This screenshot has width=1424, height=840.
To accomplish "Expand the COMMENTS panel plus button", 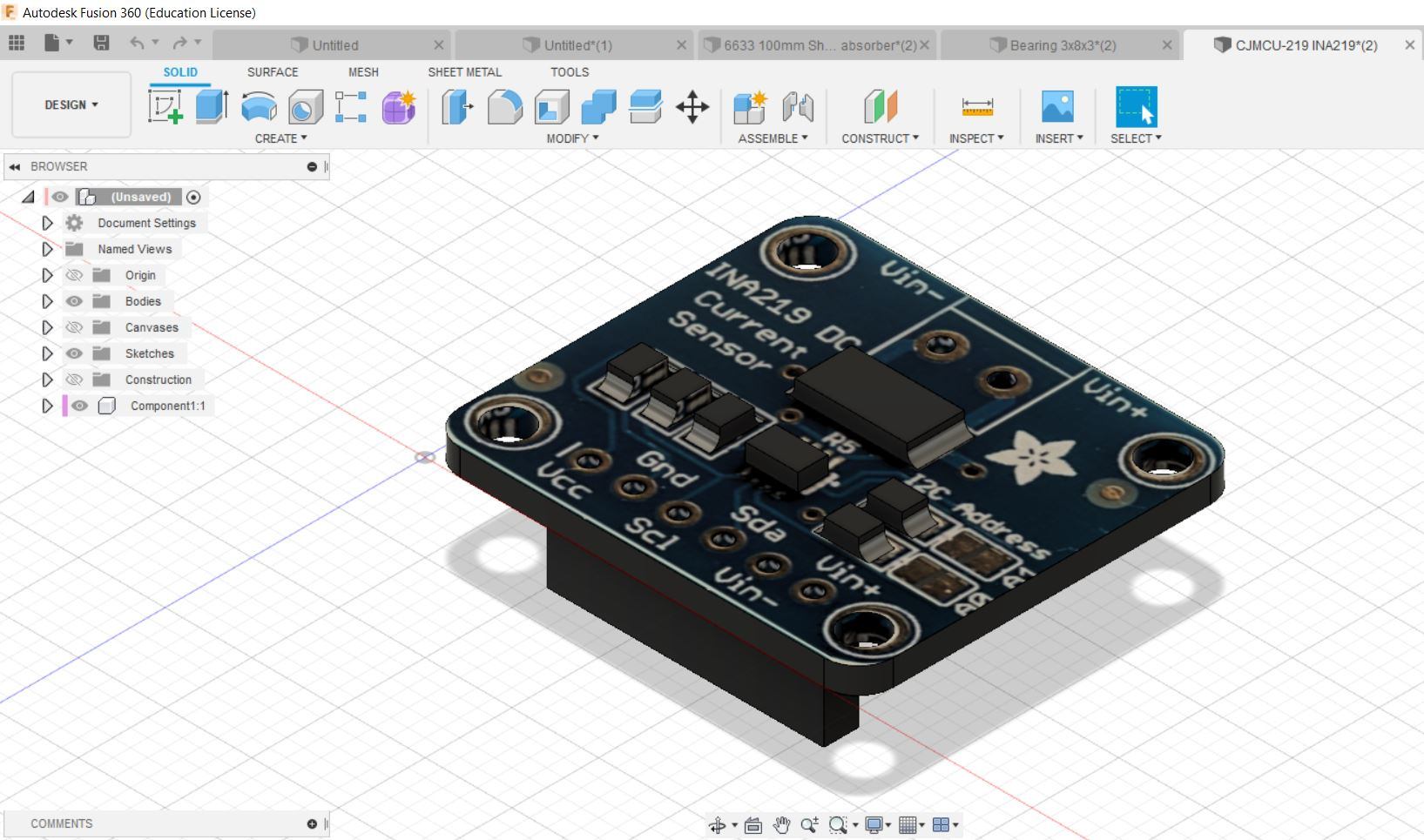I will click(x=312, y=823).
